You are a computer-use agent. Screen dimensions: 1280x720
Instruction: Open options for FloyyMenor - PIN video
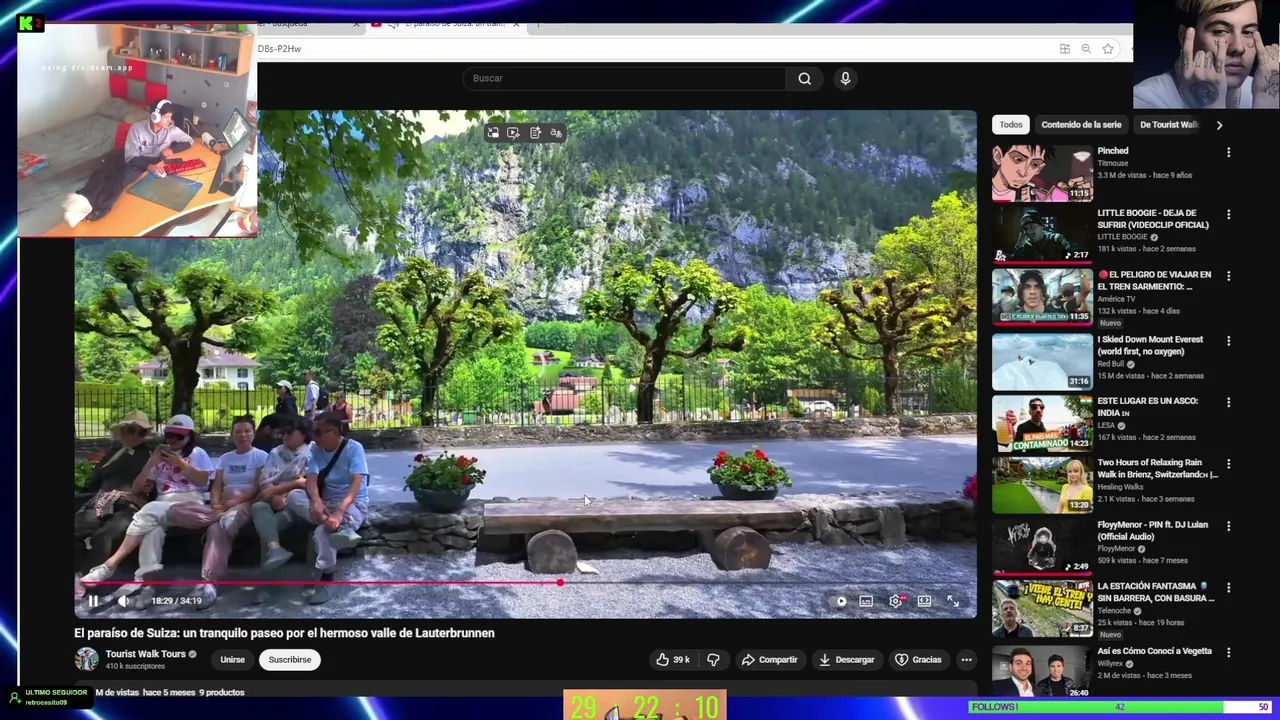pyautogui.click(x=1229, y=526)
